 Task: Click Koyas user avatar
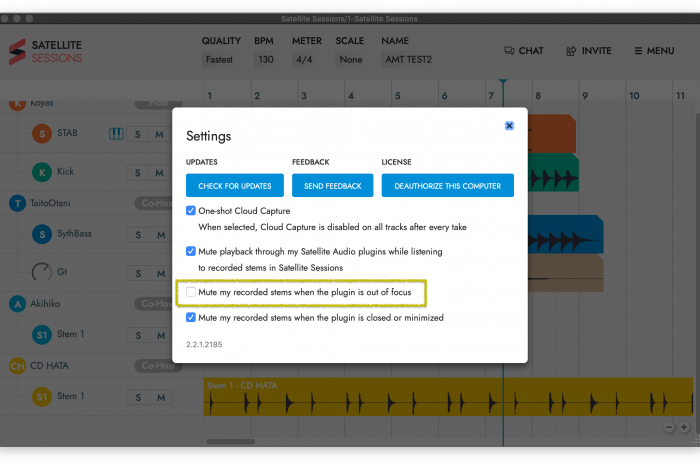pos(17,104)
